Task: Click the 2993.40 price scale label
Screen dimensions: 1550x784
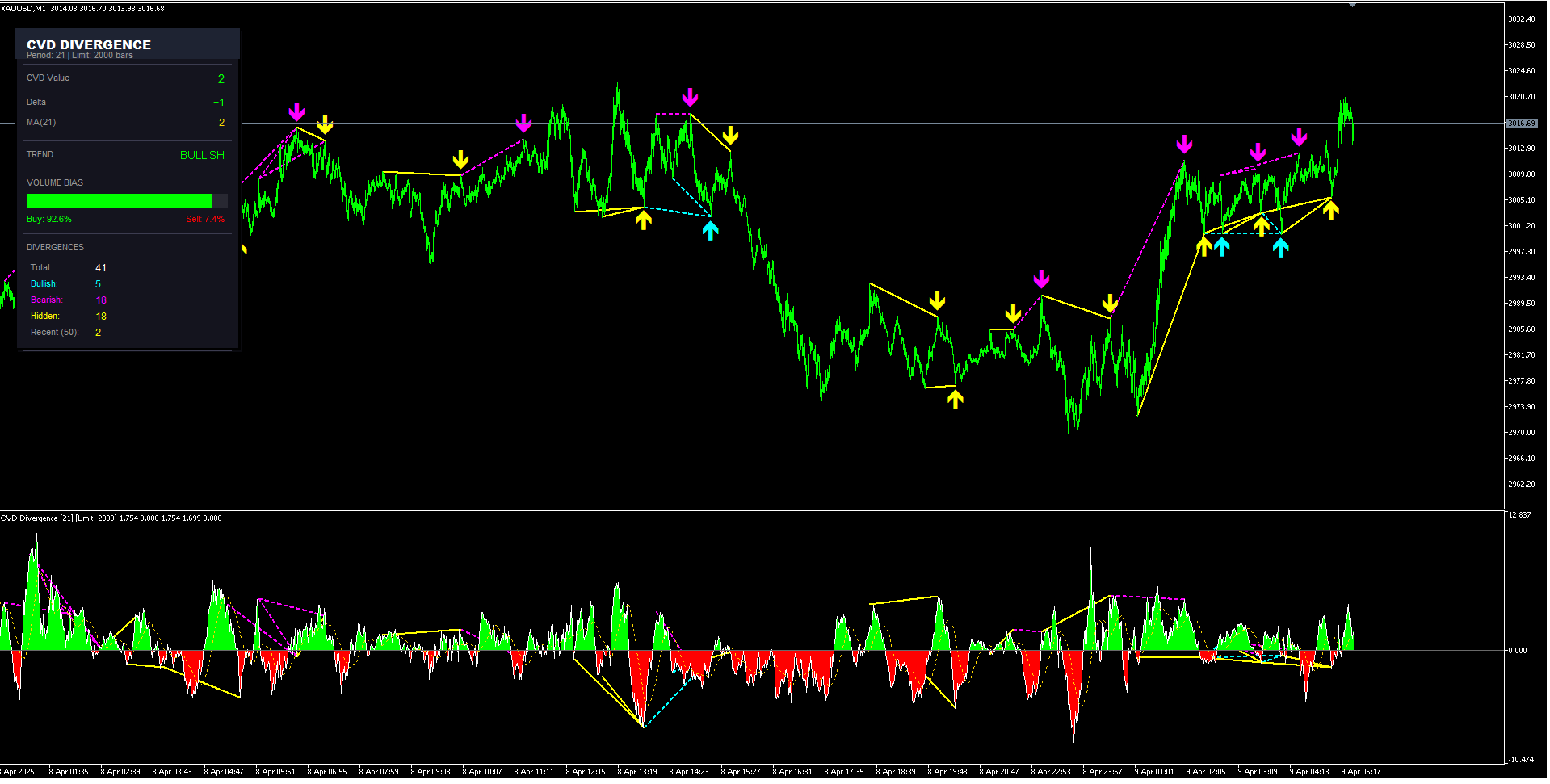Action: click(x=1523, y=278)
